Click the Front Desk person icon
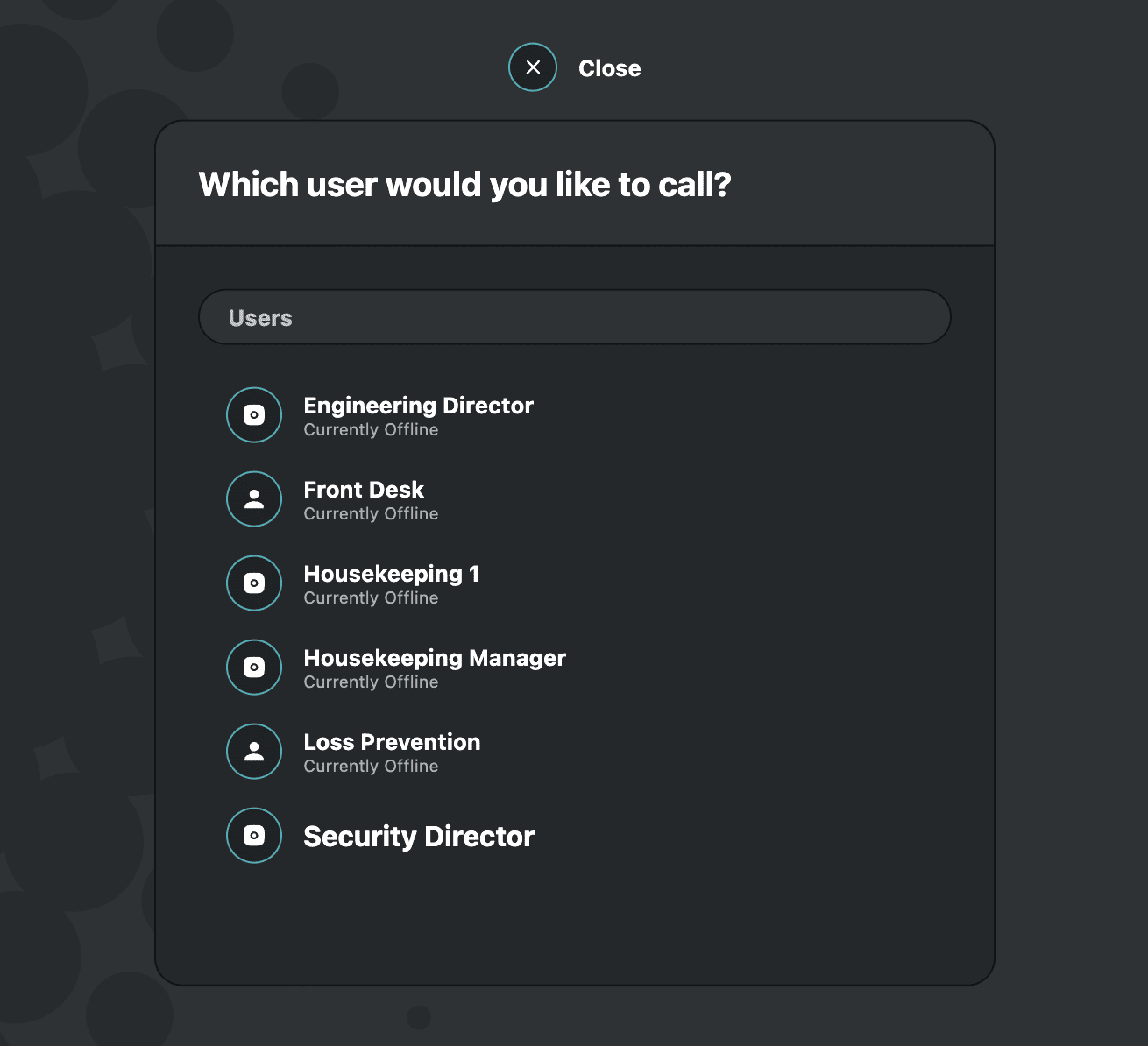 tap(254, 499)
